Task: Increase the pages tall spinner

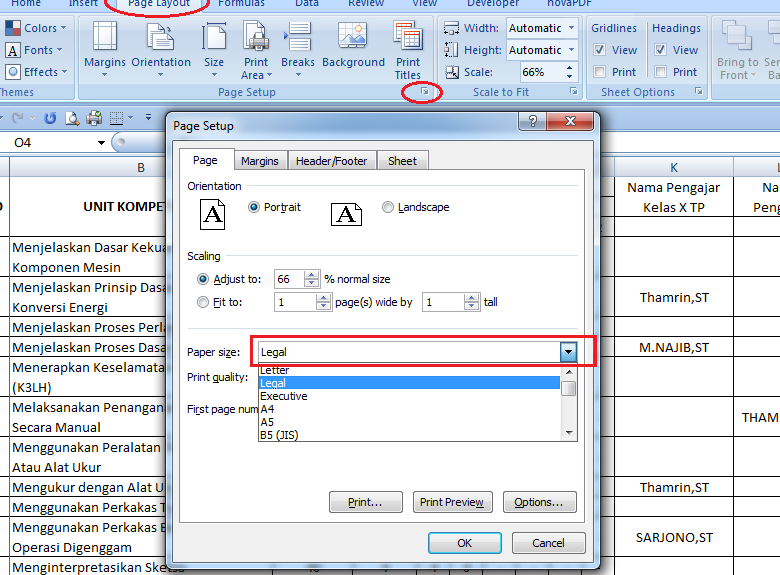Action: click(471, 297)
